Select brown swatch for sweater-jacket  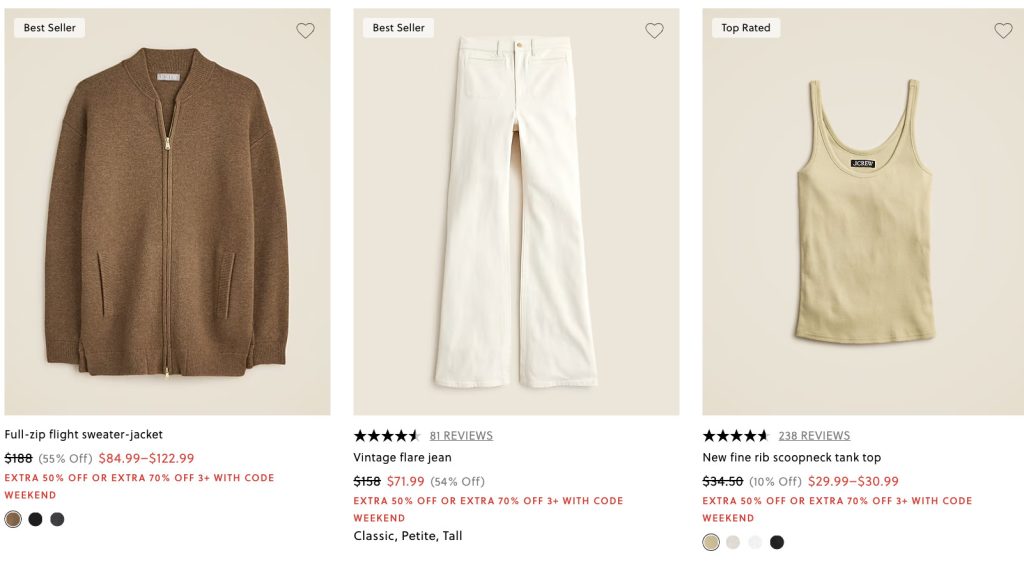[13, 519]
